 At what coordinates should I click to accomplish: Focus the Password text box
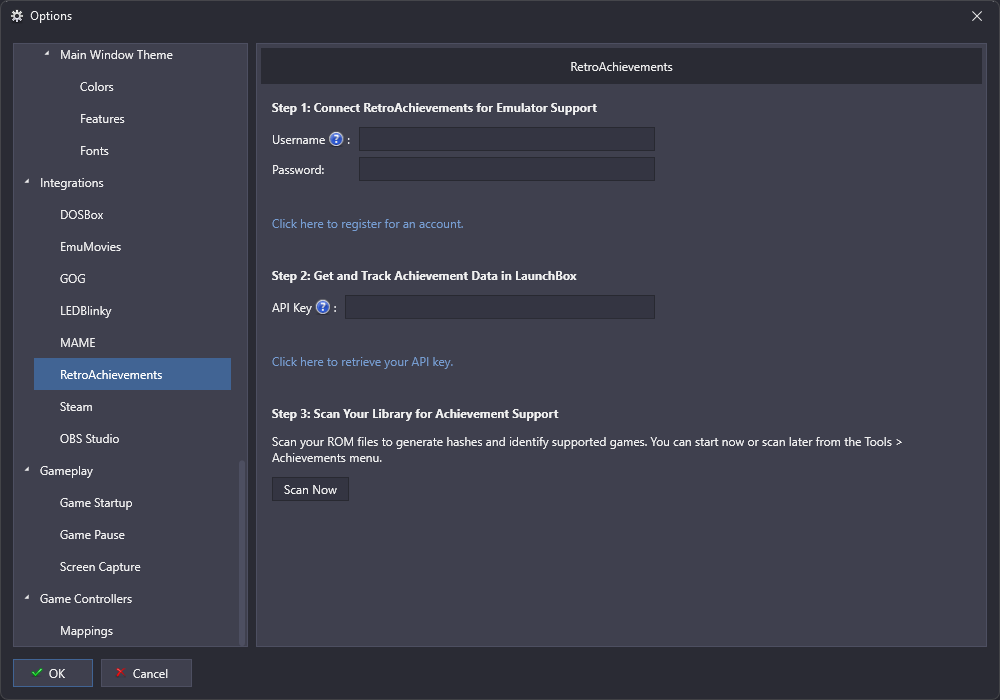pyautogui.click(x=506, y=169)
